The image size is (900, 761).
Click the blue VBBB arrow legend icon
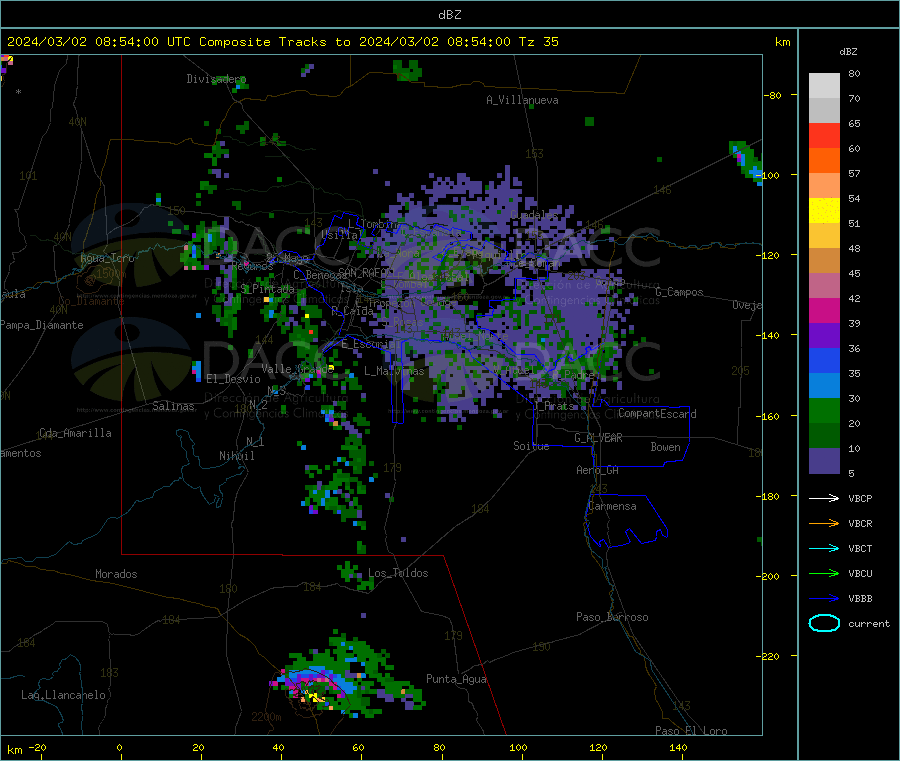[824, 598]
